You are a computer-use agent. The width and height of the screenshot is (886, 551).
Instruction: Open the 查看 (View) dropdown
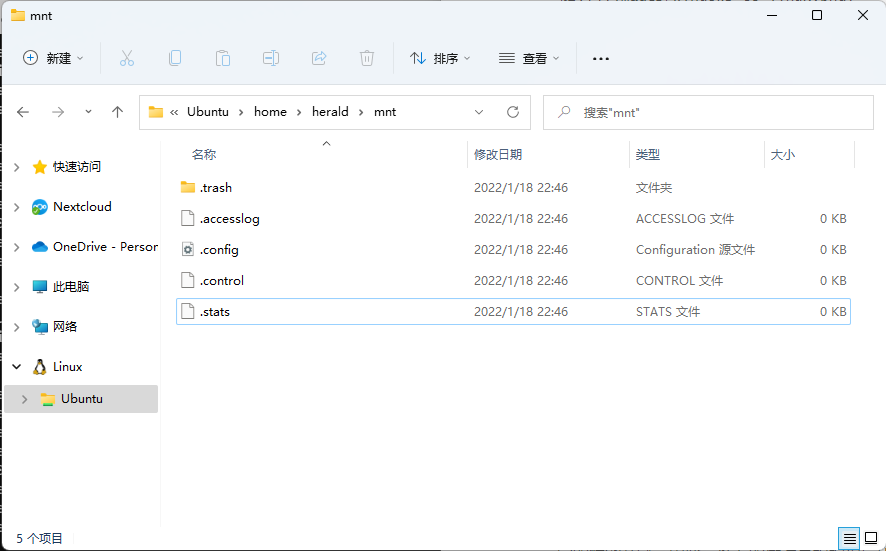click(x=529, y=58)
